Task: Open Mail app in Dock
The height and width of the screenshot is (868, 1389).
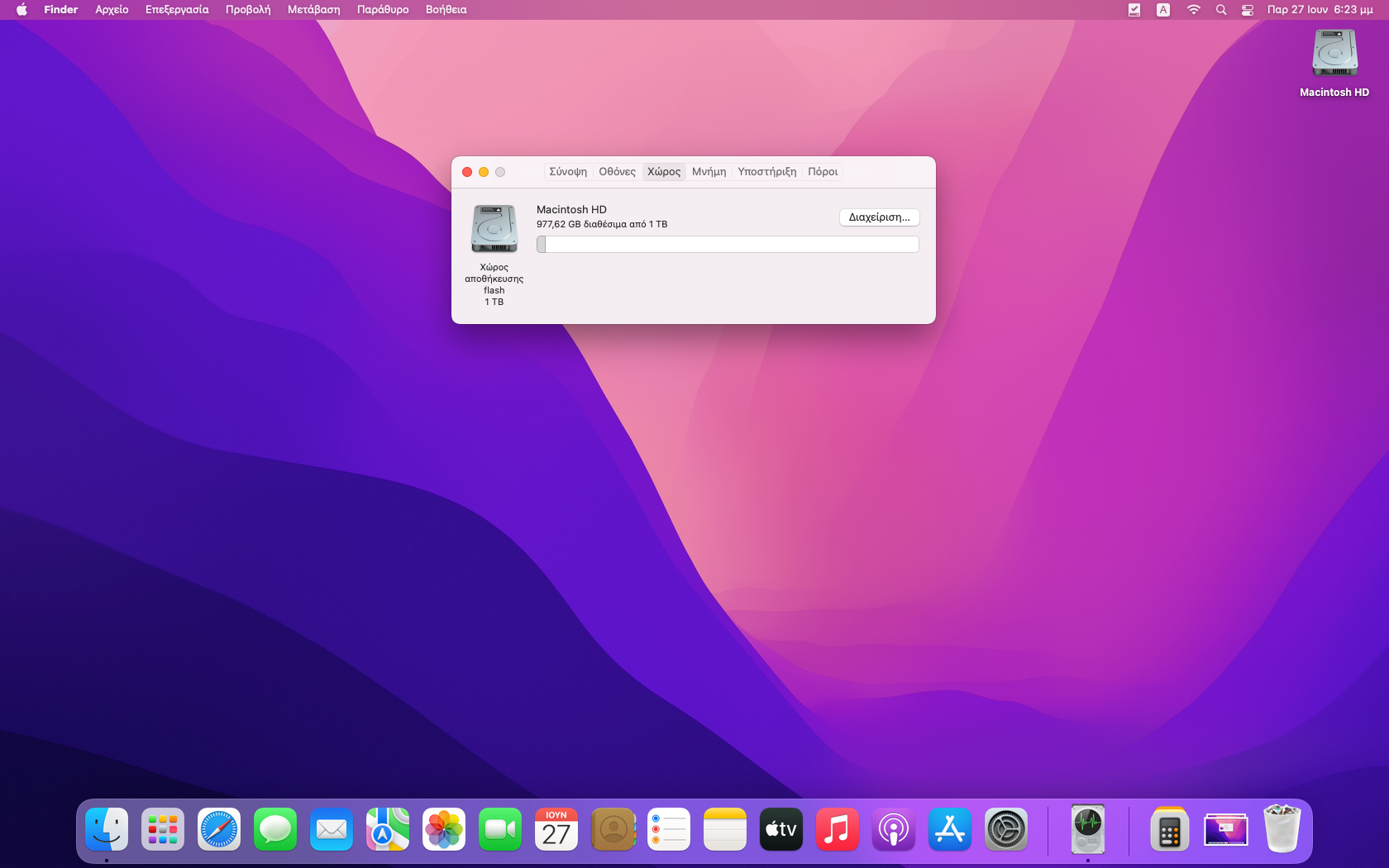Action: (x=332, y=829)
